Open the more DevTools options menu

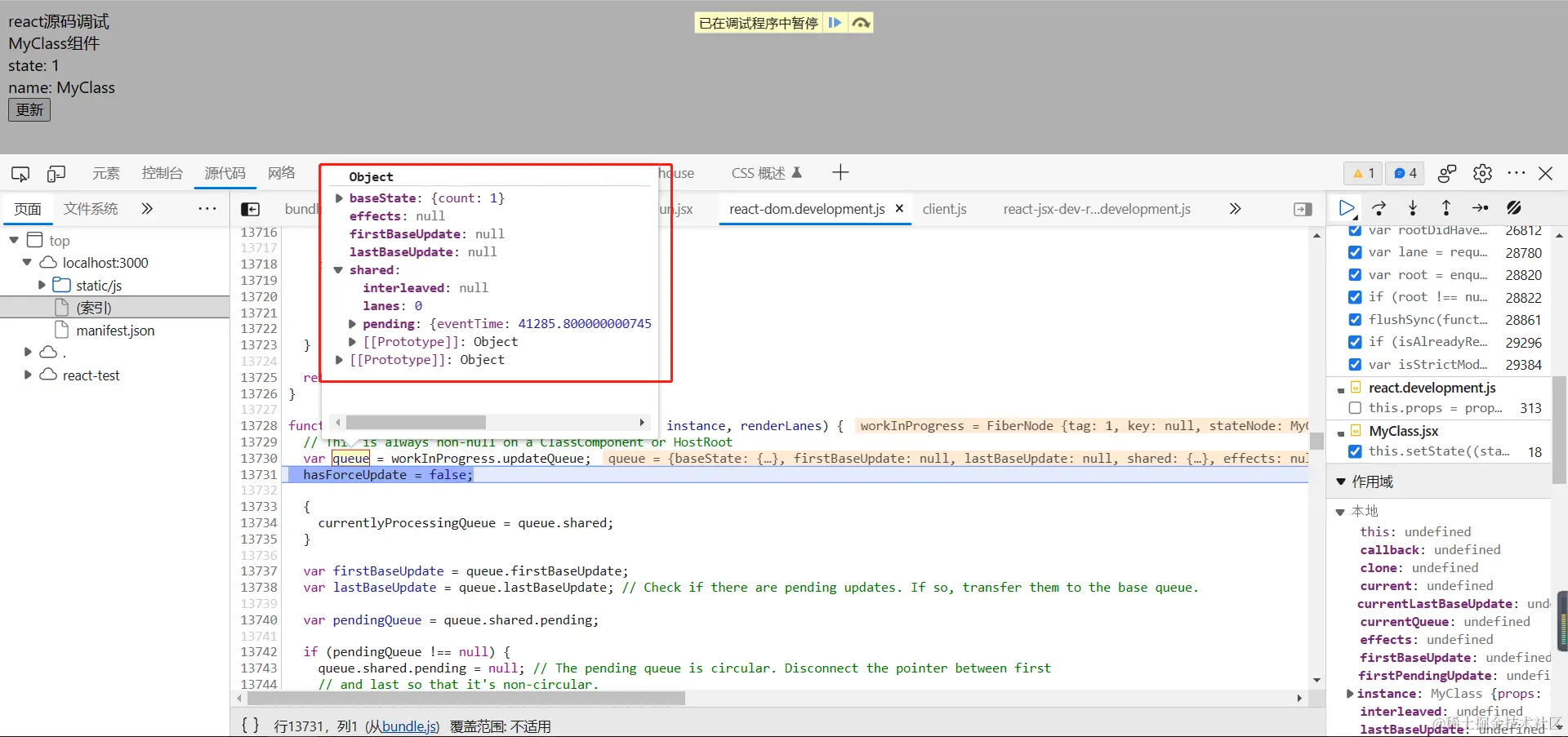click(1517, 173)
